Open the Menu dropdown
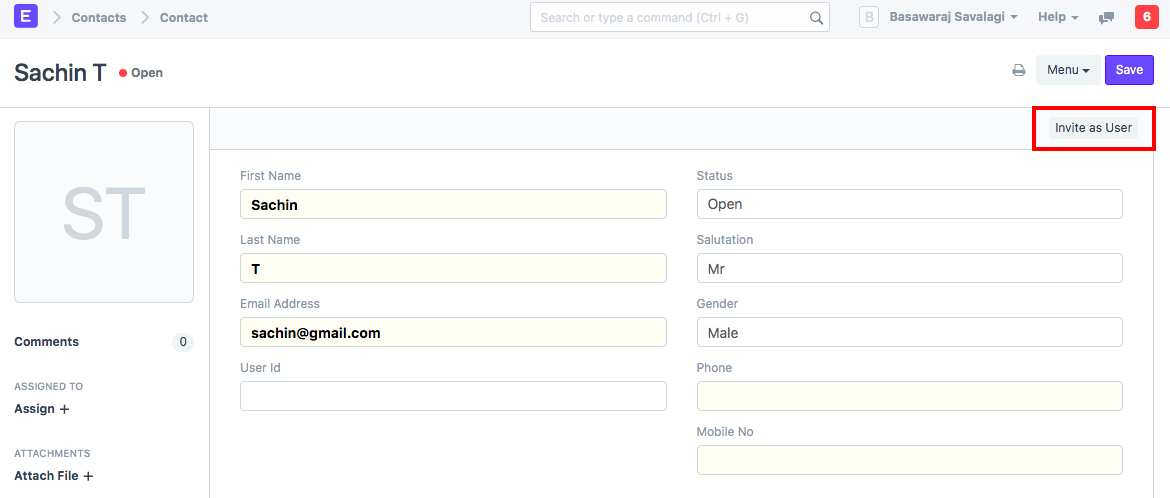 1067,70
